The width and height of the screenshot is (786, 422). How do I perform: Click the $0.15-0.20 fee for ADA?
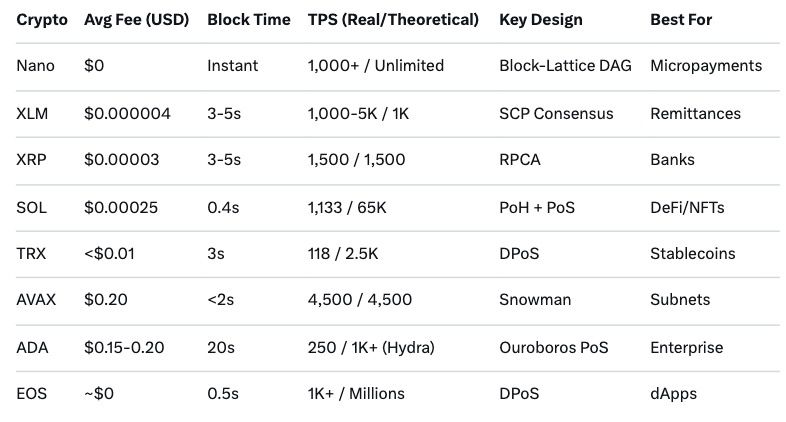click(x=125, y=347)
